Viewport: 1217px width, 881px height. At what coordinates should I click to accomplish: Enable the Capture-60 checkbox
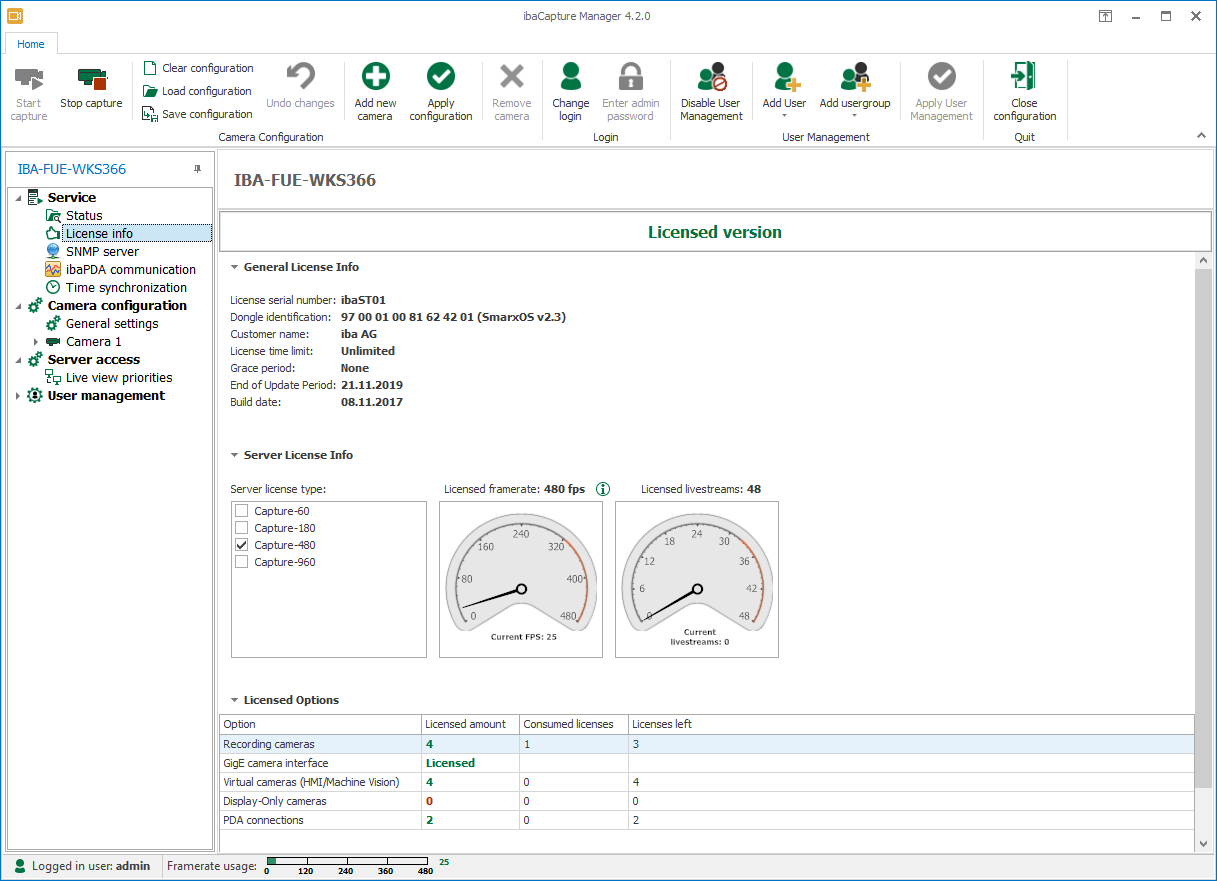pyautogui.click(x=241, y=511)
